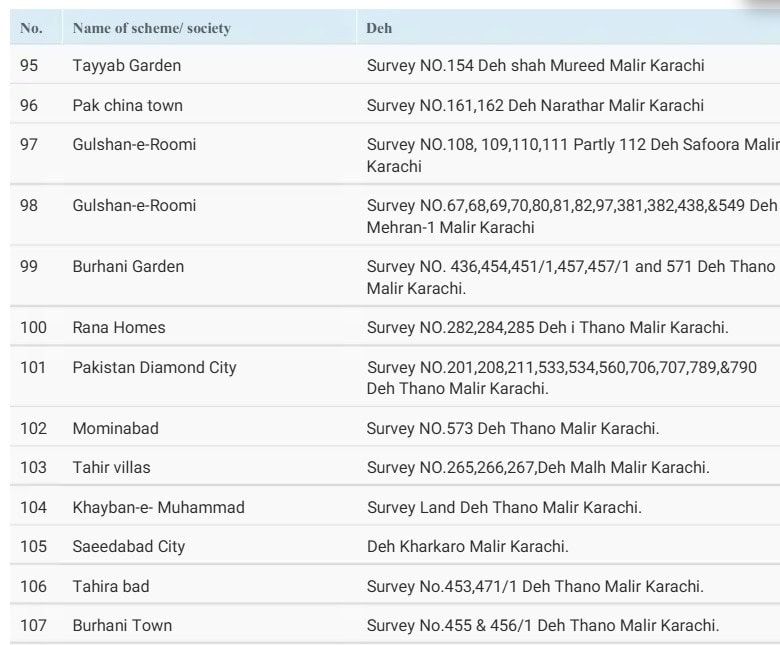Click the "Deh" column header
The image size is (780, 645).
click(379, 28)
